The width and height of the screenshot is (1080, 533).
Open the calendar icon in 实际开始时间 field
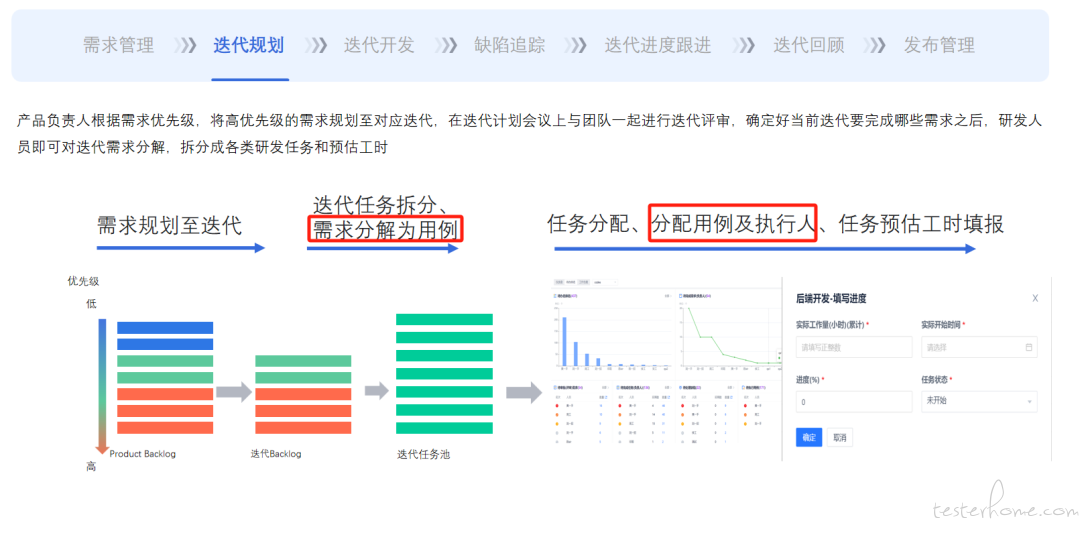[x=1029, y=347]
